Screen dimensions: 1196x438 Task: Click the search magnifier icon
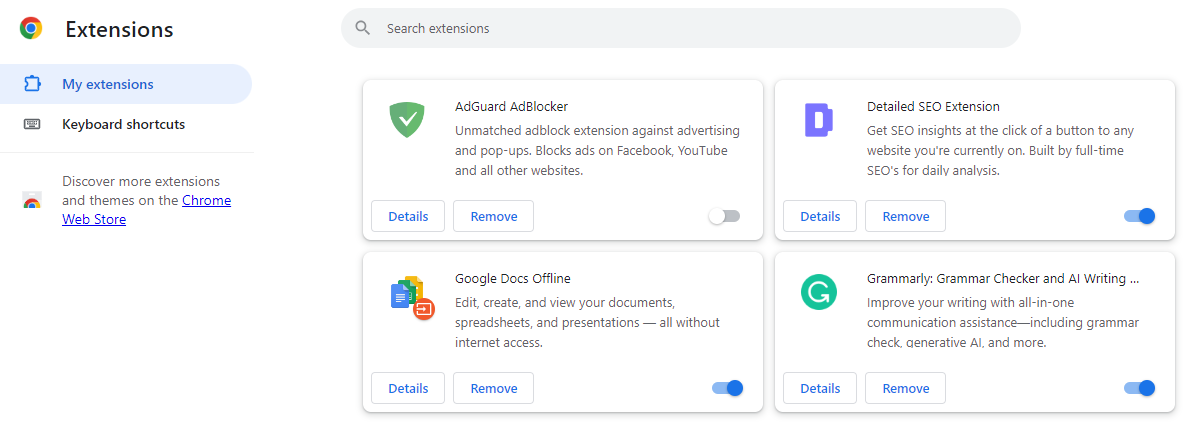pos(363,28)
